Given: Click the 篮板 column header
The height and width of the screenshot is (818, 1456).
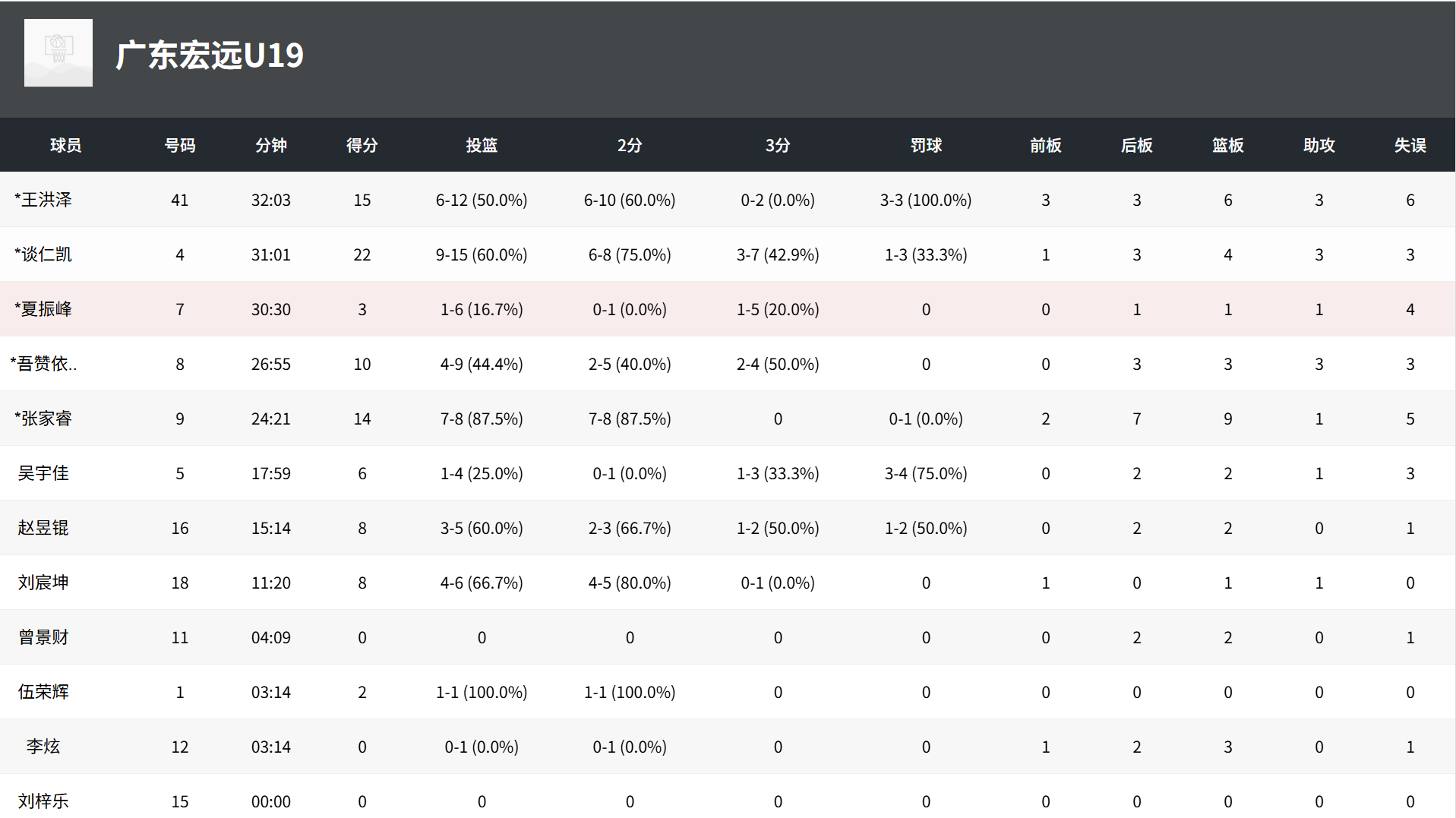Looking at the screenshot, I should click(x=1228, y=145).
